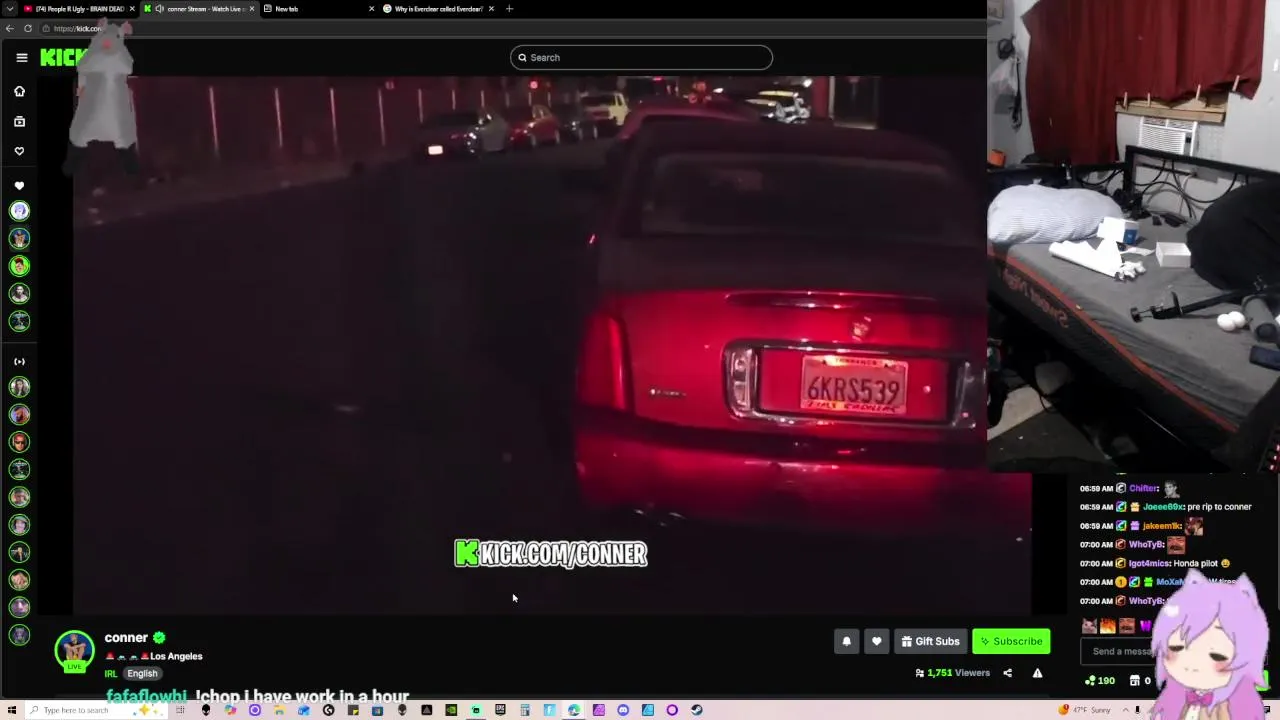Expand the sidebar recommended section arrows
Viewport: 1280px width, 720px height.
click(19, 362)
